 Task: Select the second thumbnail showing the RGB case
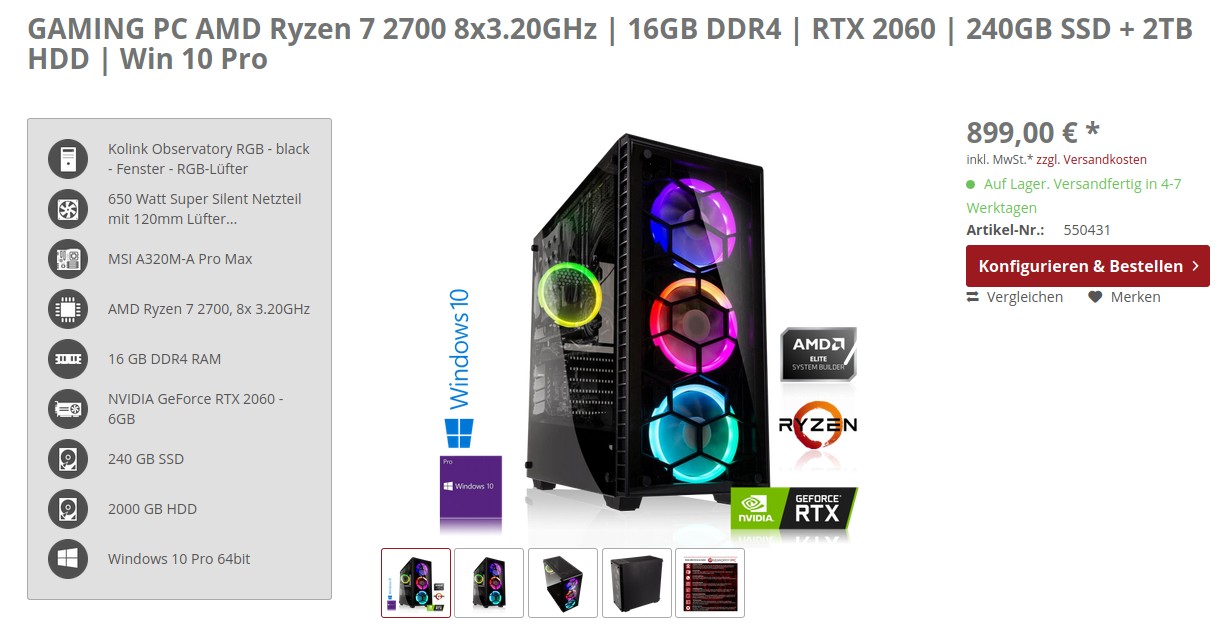(x=489, y=583)
